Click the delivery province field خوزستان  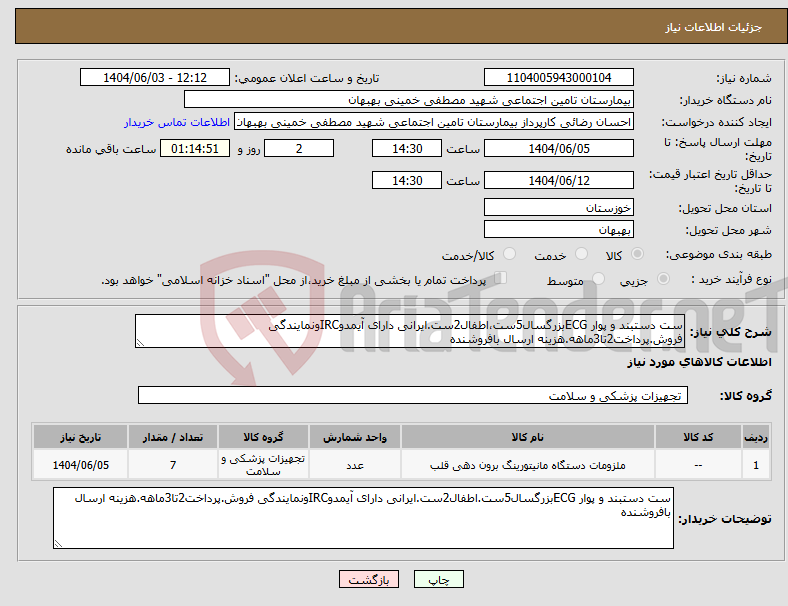tap(558, 208)
